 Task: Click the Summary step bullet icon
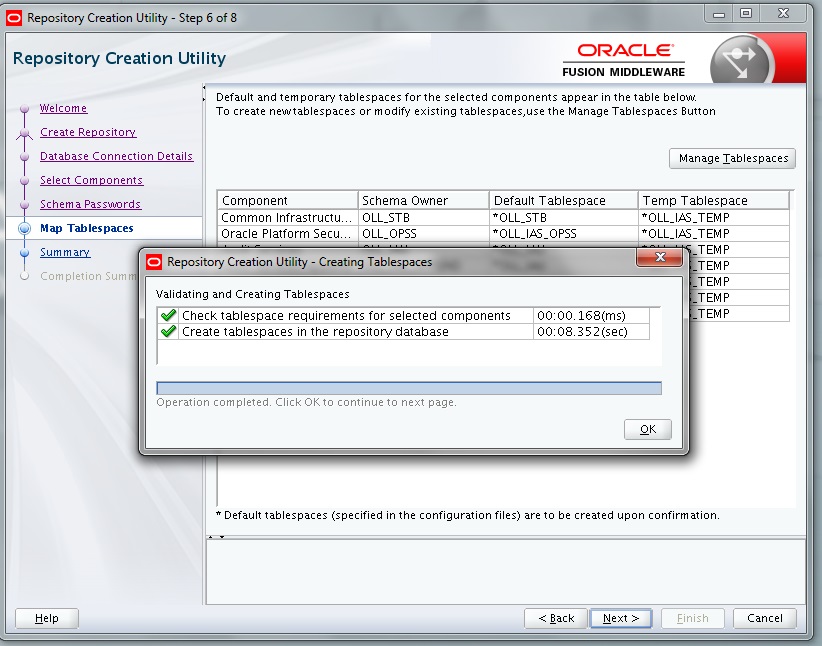24,253
